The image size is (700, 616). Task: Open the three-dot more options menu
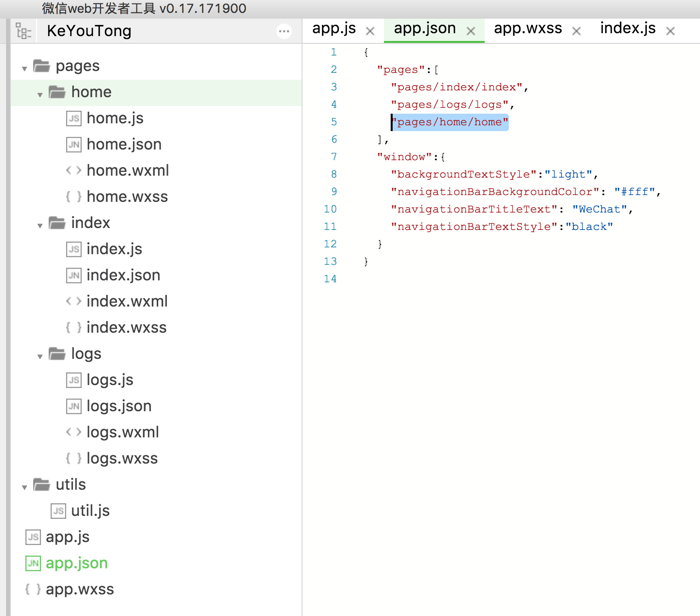(284, 31)
